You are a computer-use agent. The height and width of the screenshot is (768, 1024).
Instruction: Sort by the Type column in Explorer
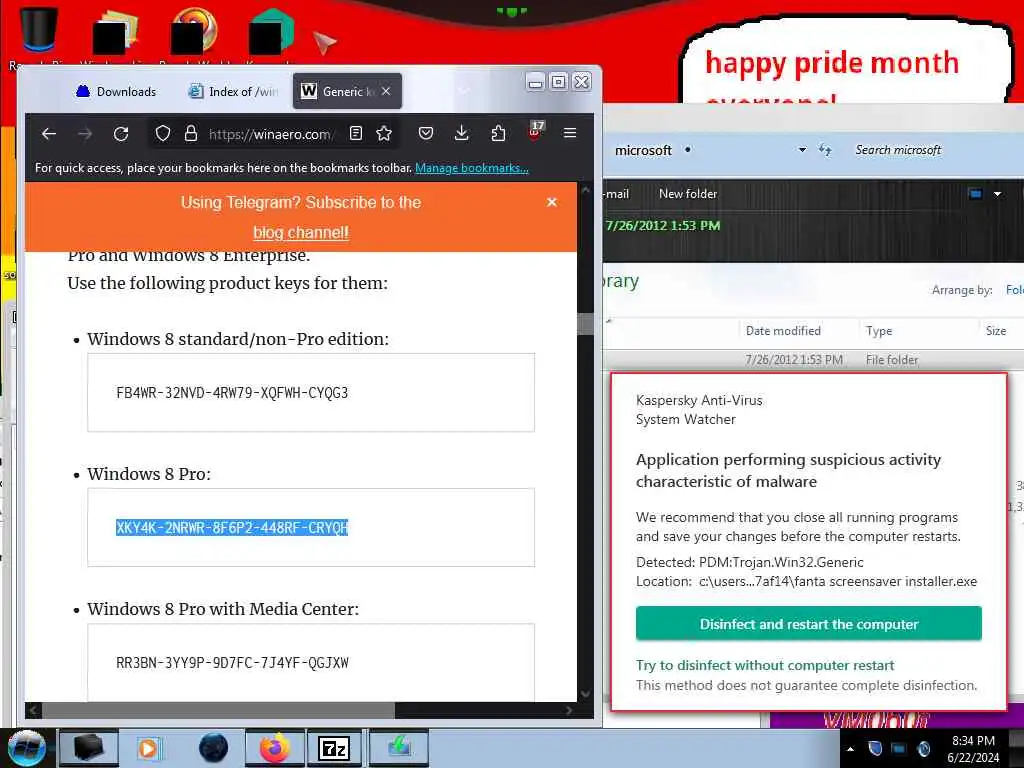click(x=879, y=331)
